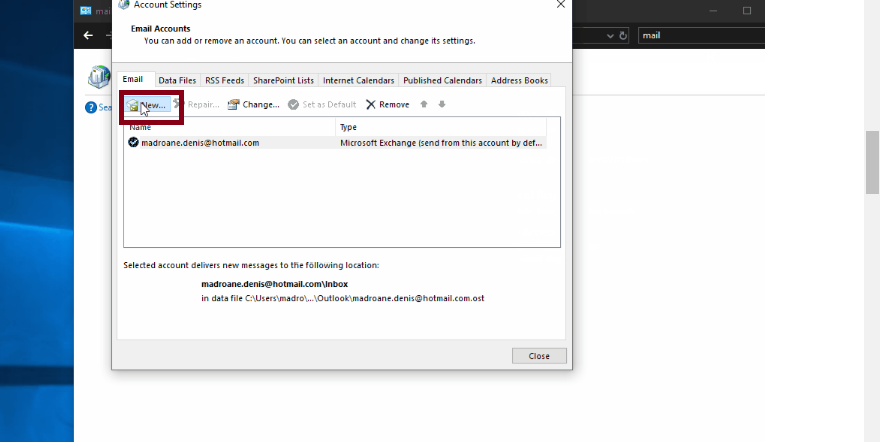
Task: Click the bold Inbox delivery location text
Action: coord(274,284)
